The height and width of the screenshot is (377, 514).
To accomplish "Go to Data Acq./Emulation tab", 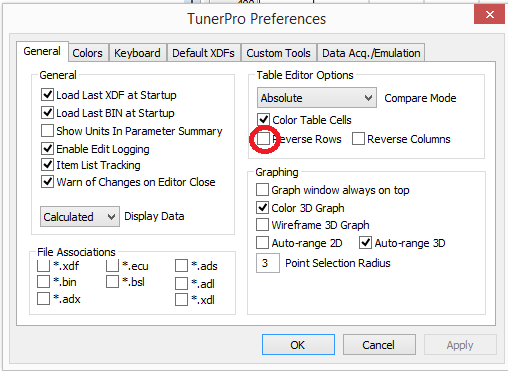I will (371, 53).
